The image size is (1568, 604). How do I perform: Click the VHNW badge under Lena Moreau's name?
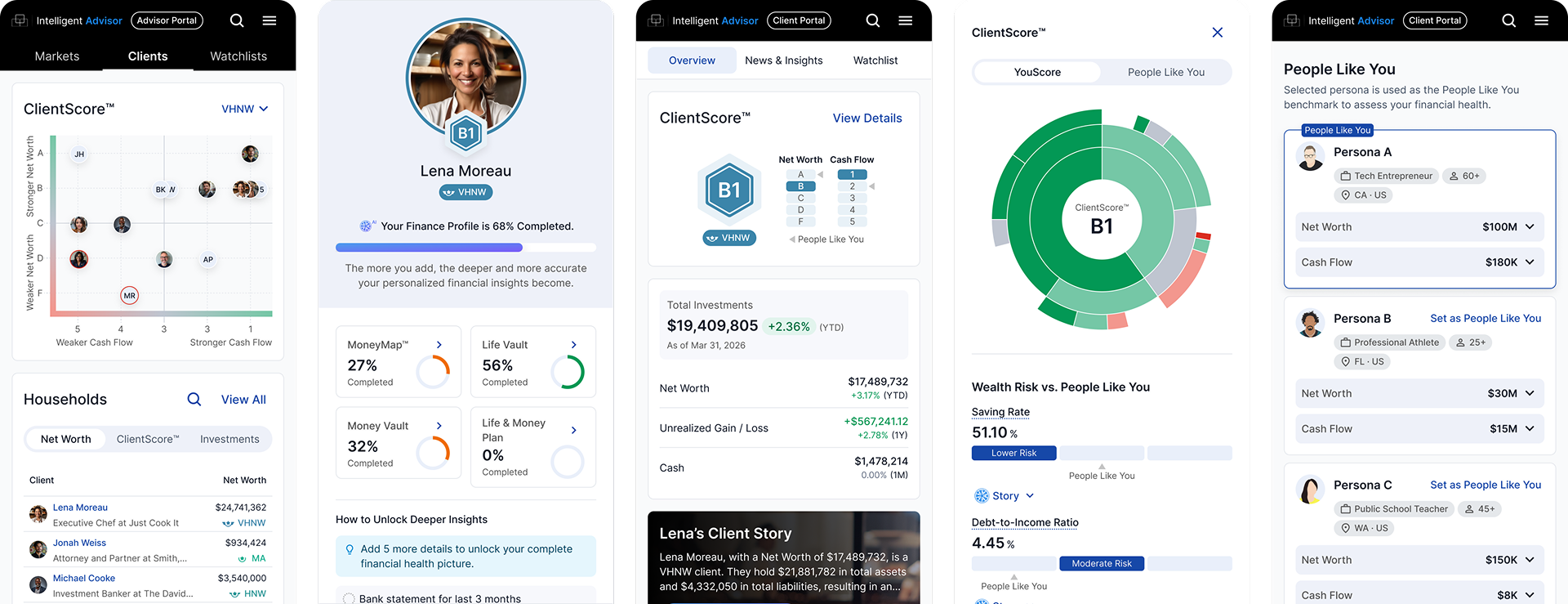(465, 192)
